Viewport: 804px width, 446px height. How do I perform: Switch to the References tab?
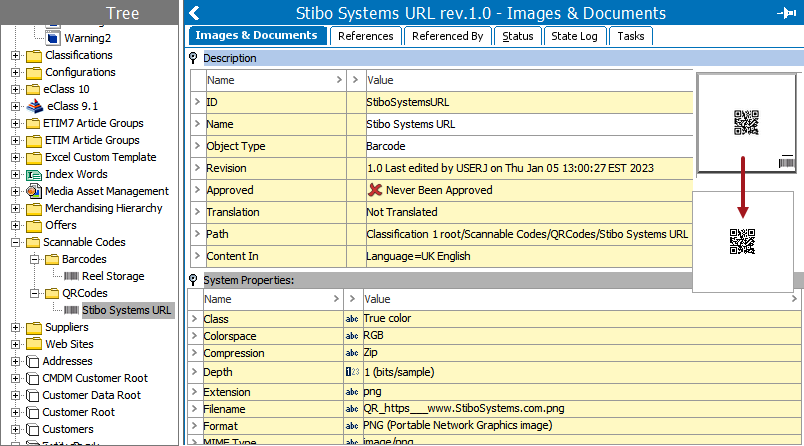click(x=365, y=36)
